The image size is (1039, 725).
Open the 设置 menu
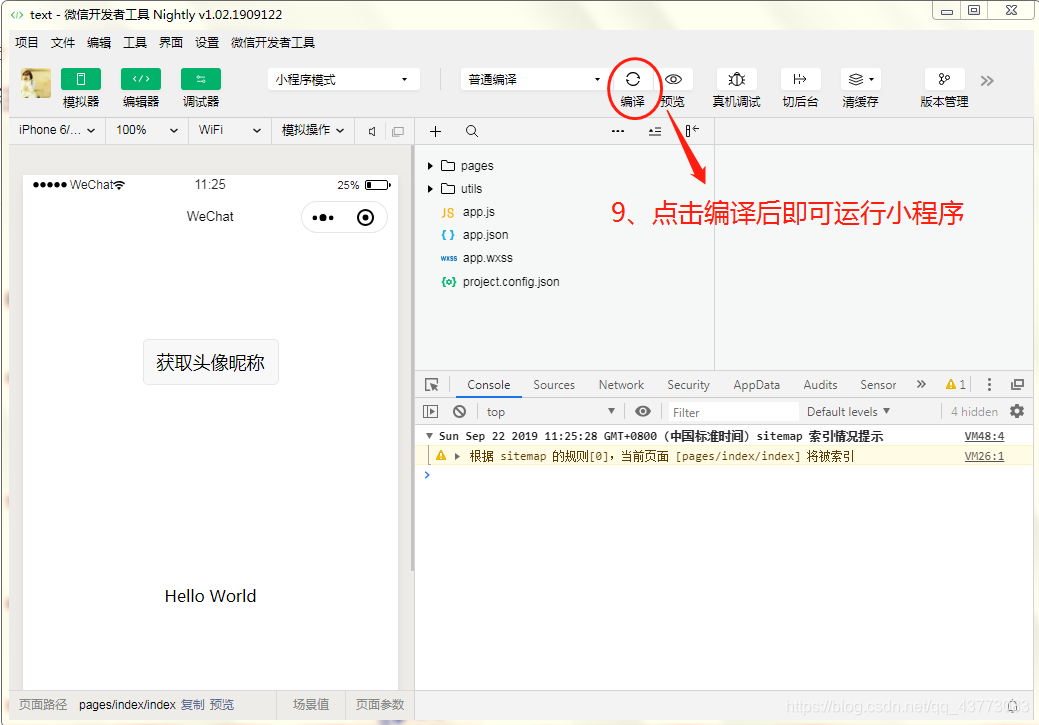(206, 42)
